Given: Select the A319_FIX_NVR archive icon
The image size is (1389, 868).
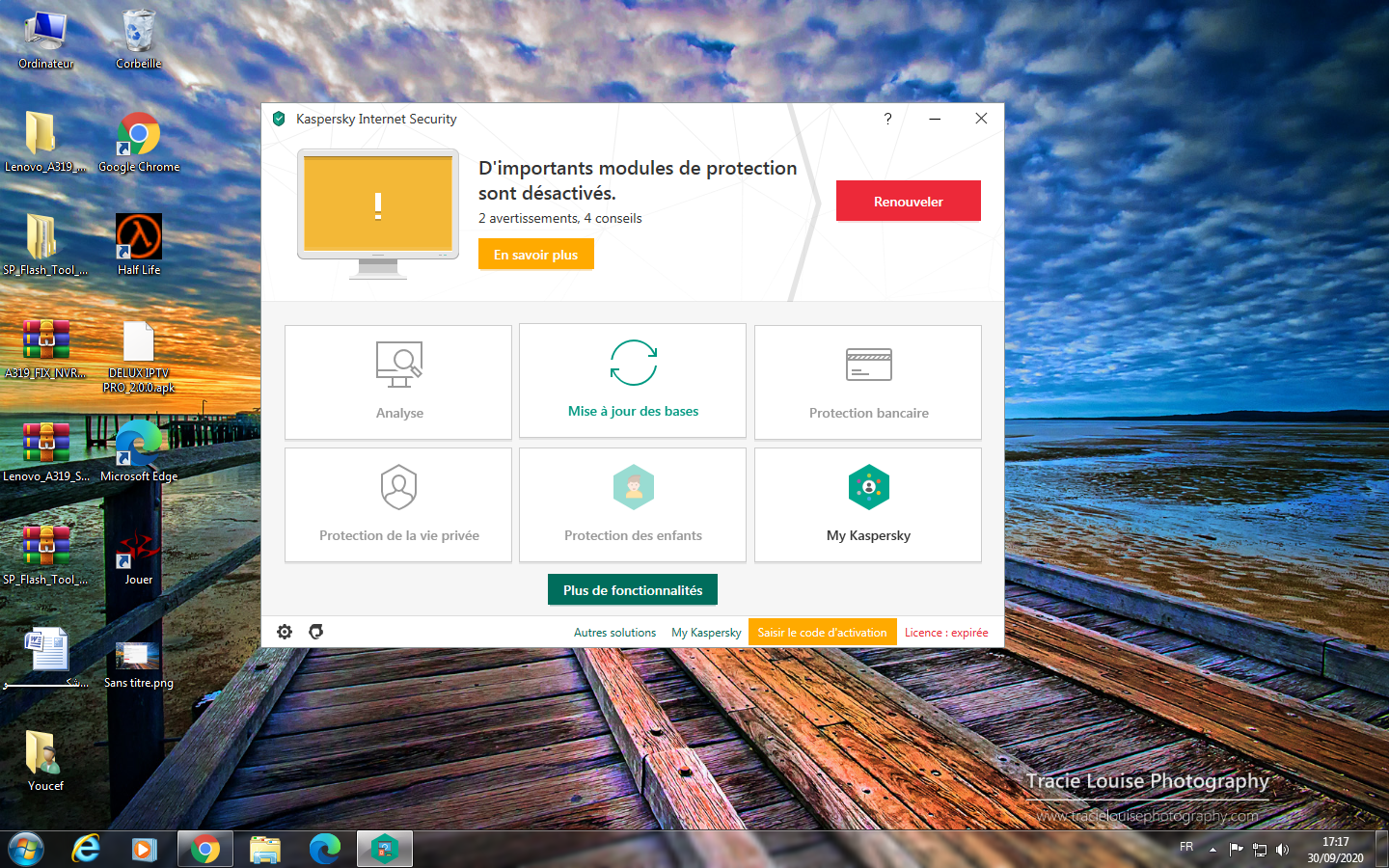Looking at the screenshot, I should [45, 349].
